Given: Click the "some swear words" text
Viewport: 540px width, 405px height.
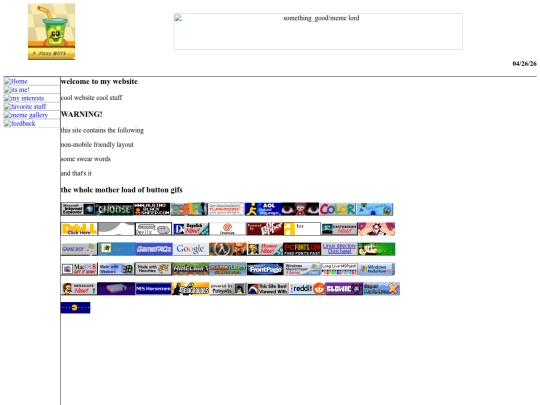Looking at the screenshot, I should coord(86,159).
